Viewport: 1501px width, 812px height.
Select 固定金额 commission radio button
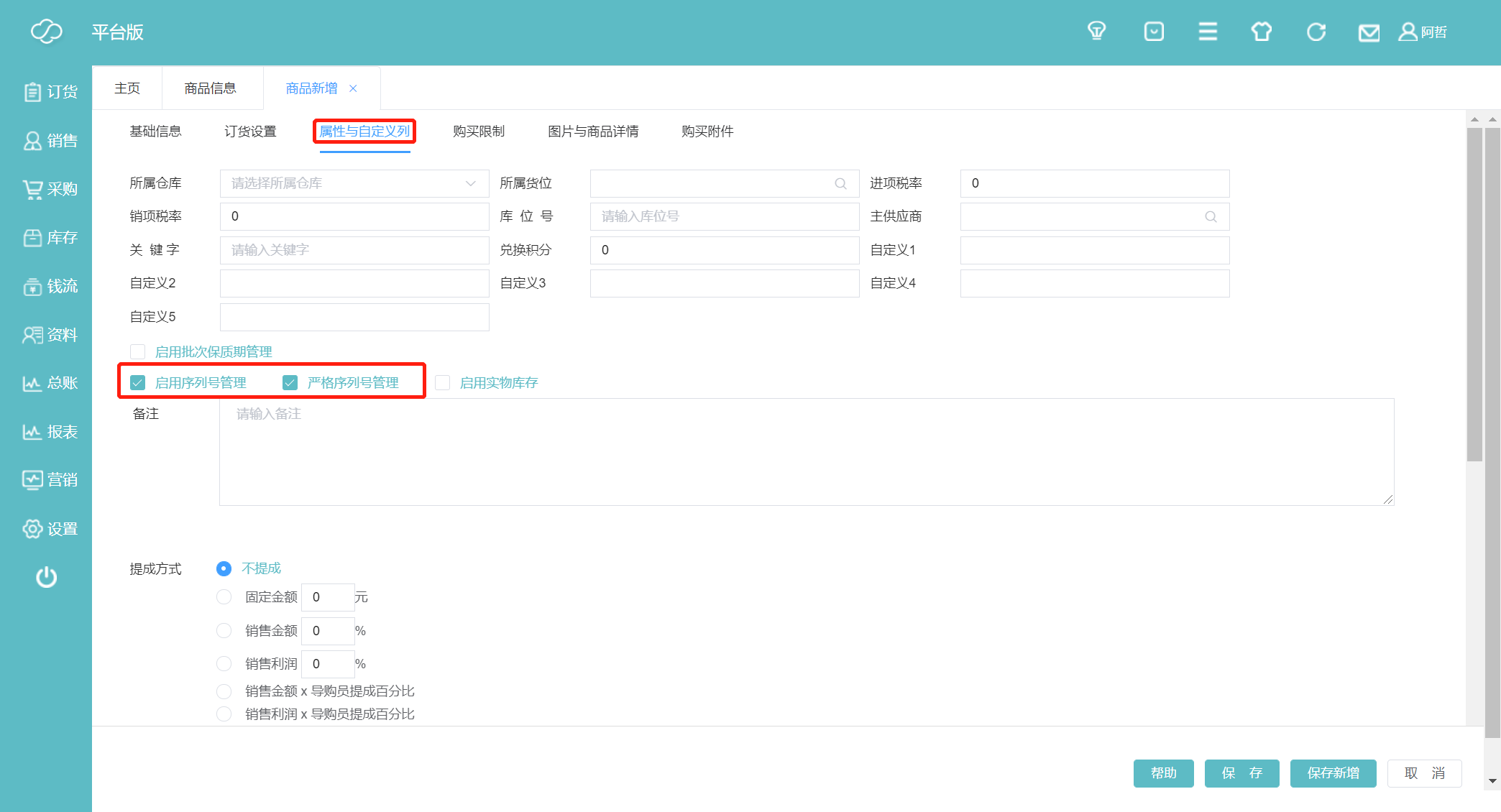pos(224,597)
